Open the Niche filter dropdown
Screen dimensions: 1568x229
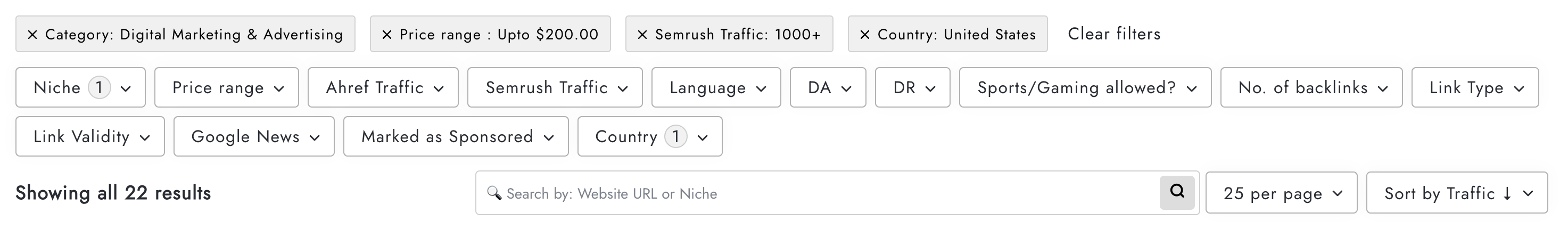(x=80, y=88)
